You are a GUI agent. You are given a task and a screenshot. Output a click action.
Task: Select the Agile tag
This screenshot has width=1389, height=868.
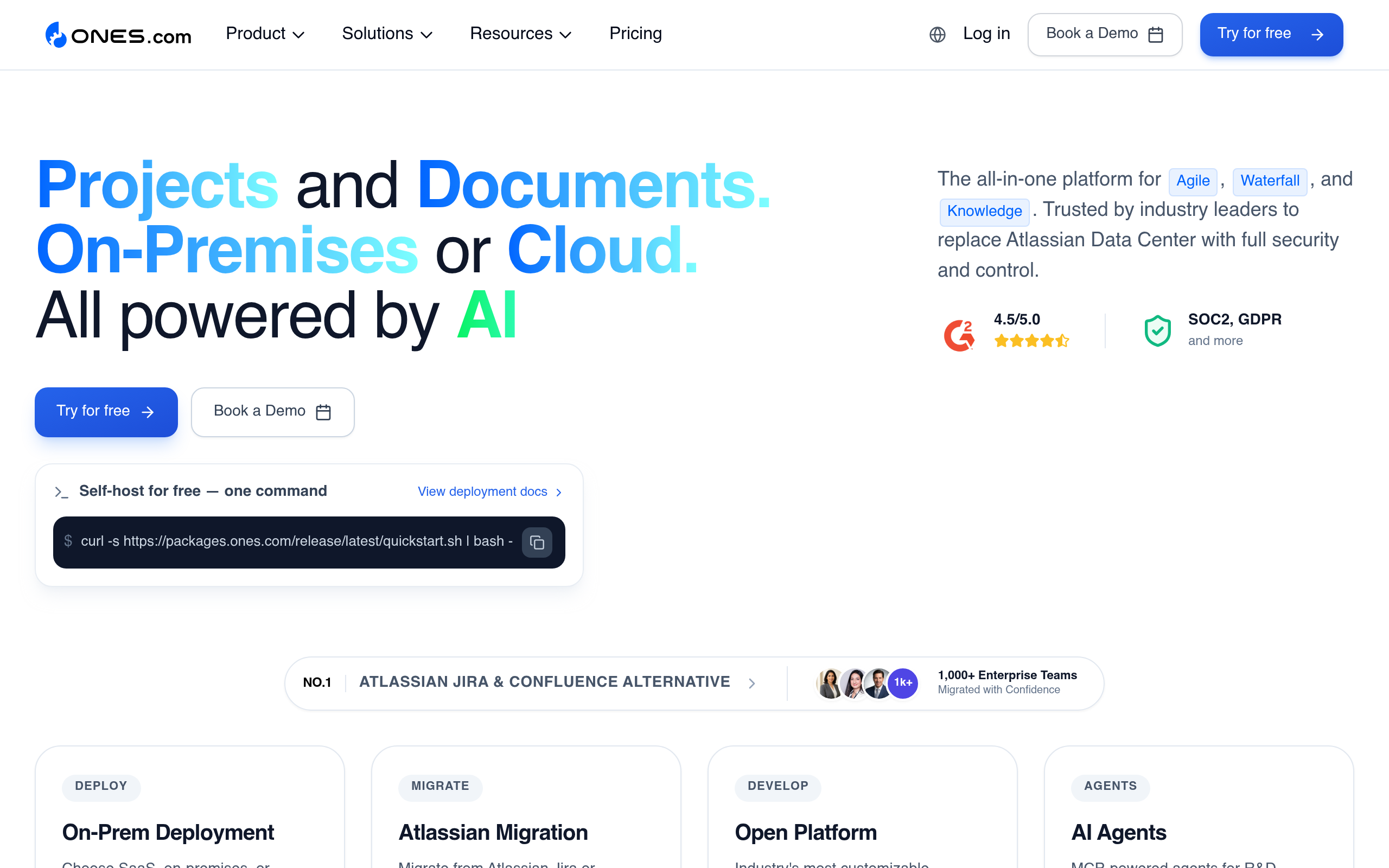click(1193, 181)
